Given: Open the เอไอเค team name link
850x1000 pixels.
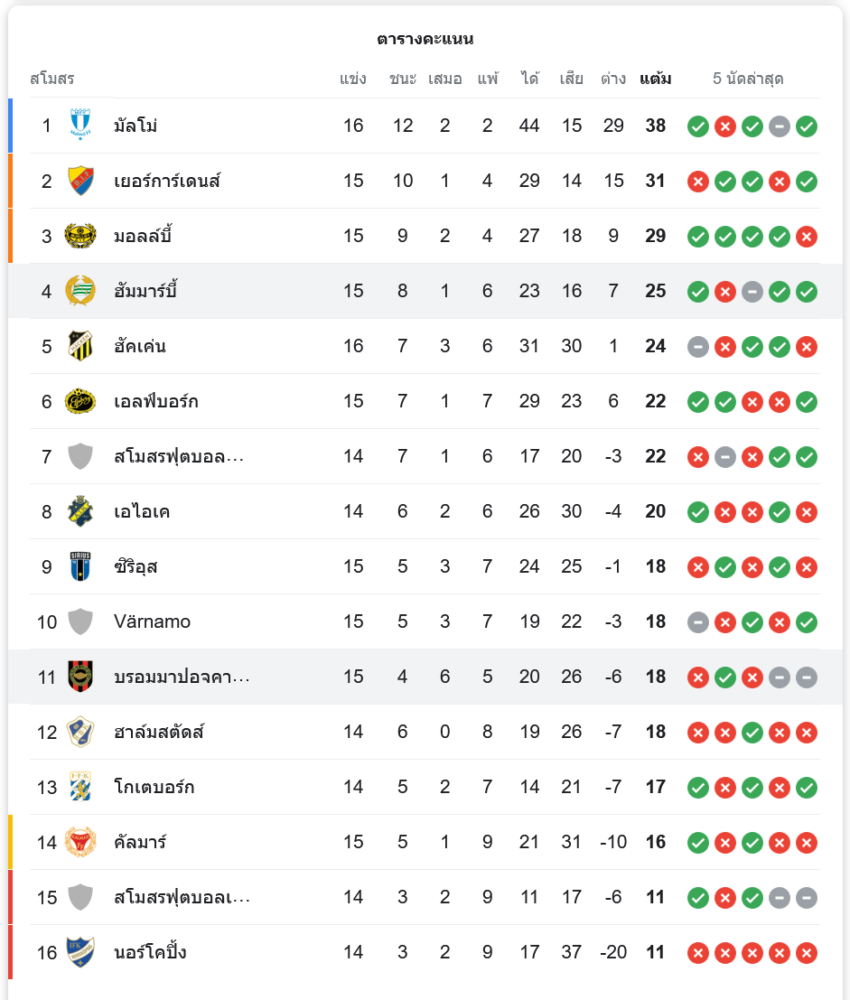Looking at the screenshot, I should [142, 512].
